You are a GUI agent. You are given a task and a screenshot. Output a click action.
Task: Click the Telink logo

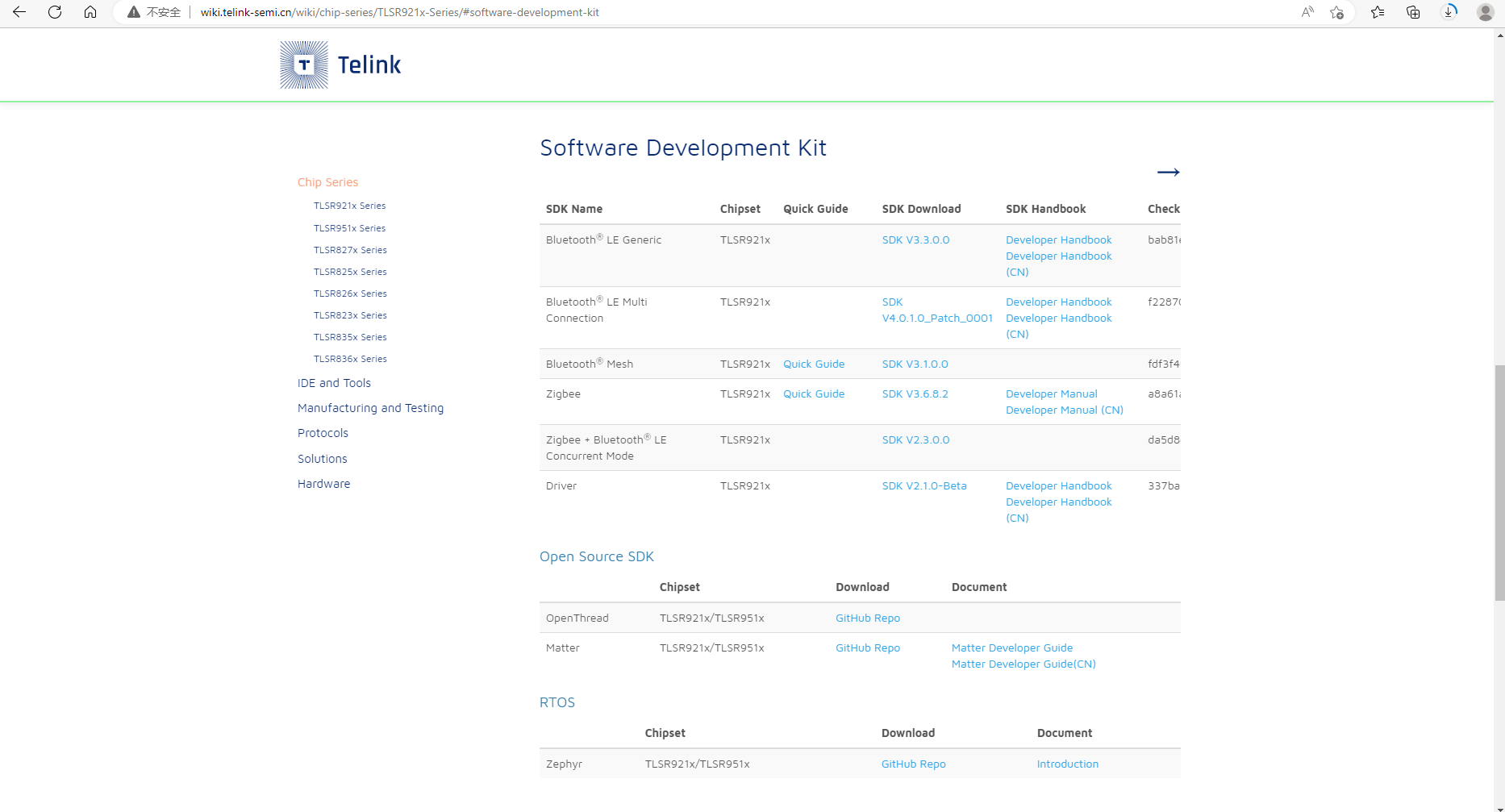coord(339,65)
